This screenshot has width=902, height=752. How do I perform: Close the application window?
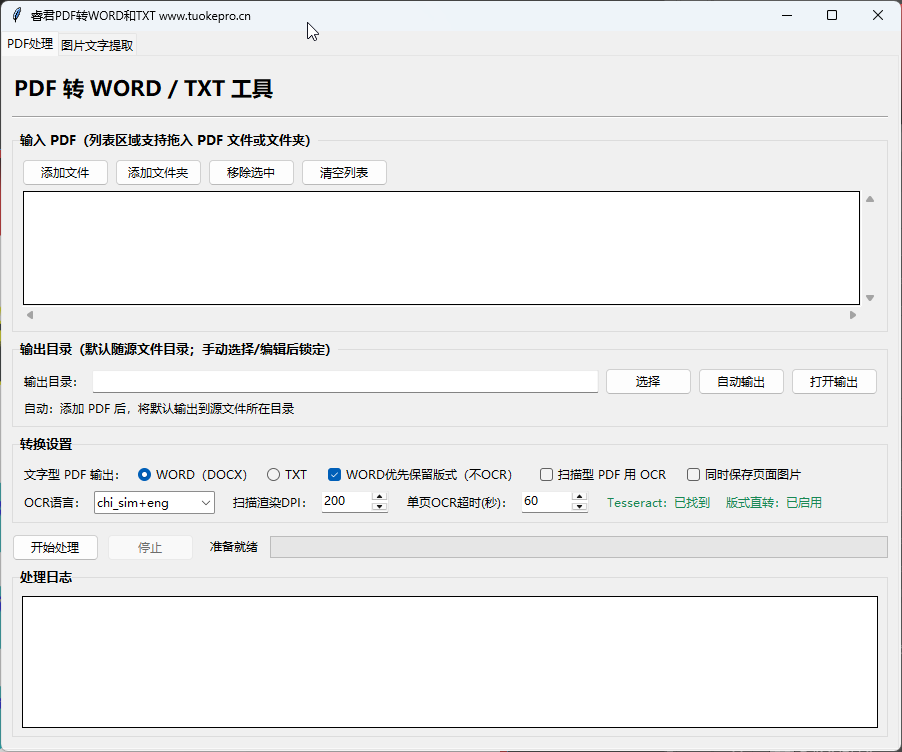[x=878, y=16]
